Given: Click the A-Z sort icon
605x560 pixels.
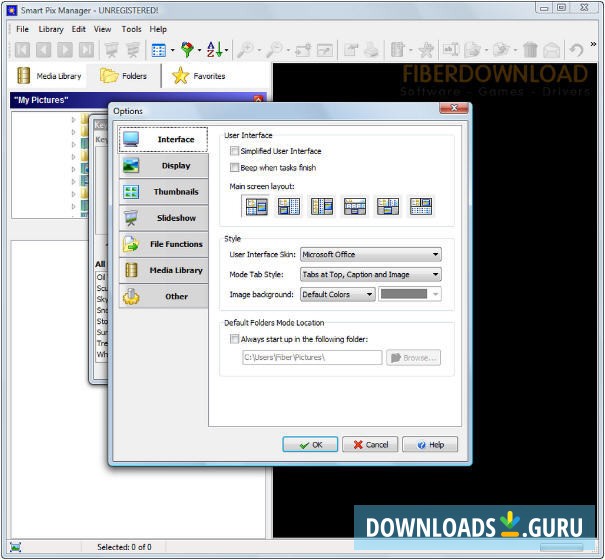Looking at the screenshot, I should [x=214, y=49].
